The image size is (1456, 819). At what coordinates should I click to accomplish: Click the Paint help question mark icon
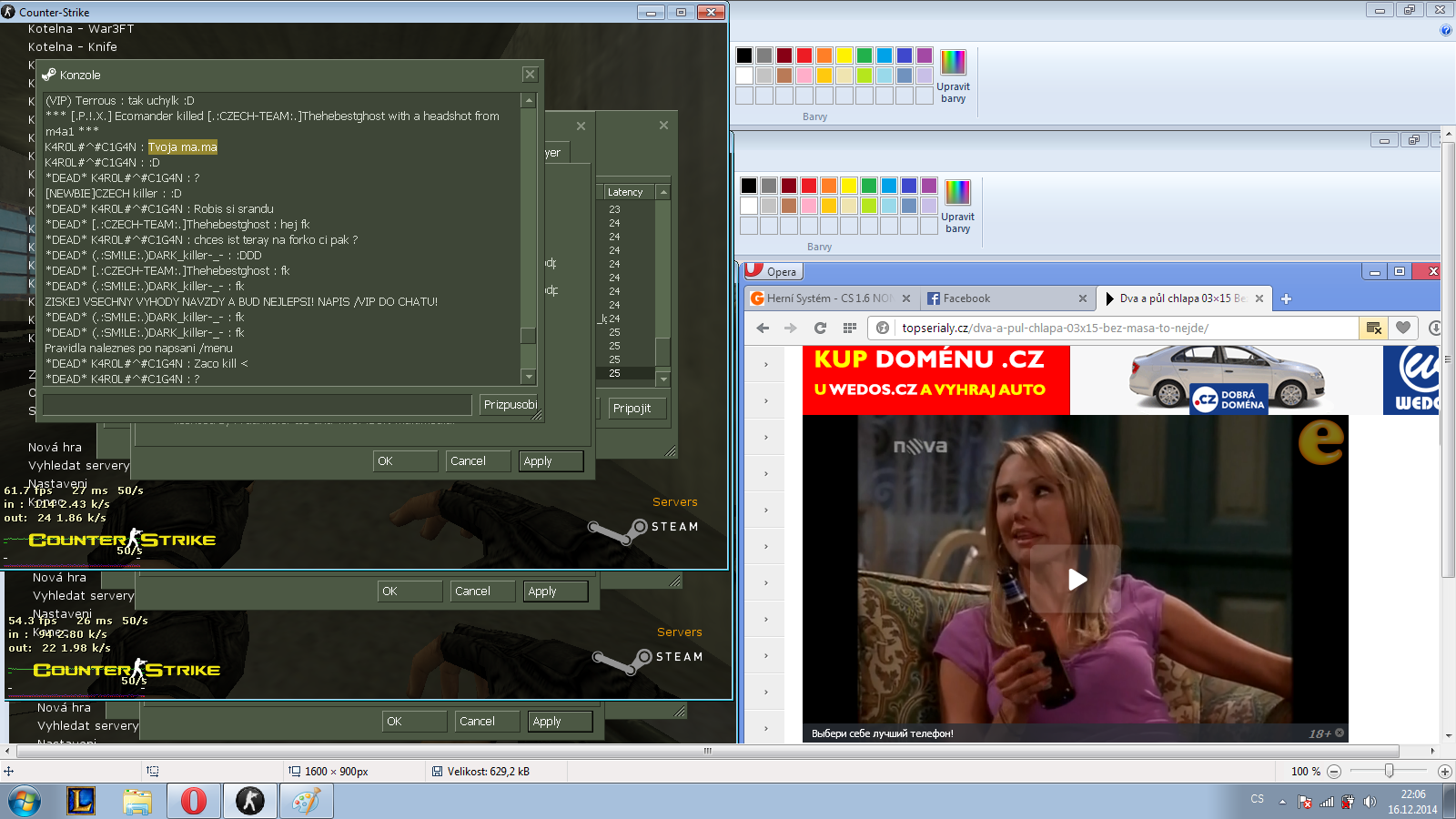click(1446, 30)
